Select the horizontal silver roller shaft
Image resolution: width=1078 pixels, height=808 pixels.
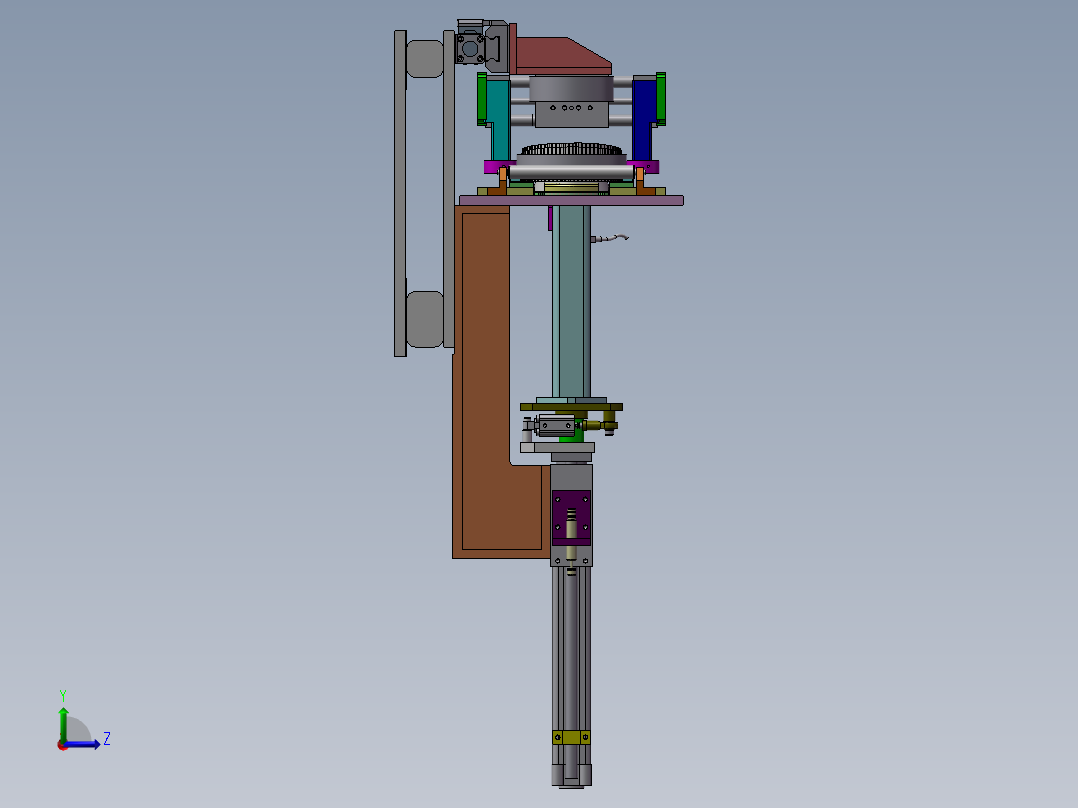coord(571,173)
